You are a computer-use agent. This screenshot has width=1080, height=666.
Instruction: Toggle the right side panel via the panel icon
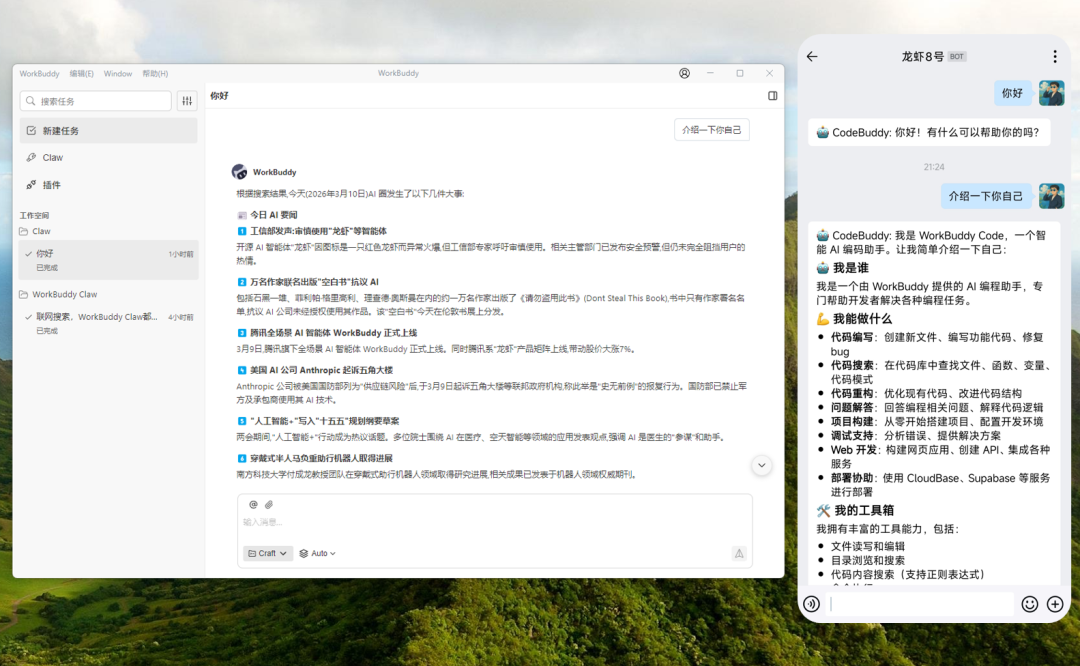click(x=771, y=95)
